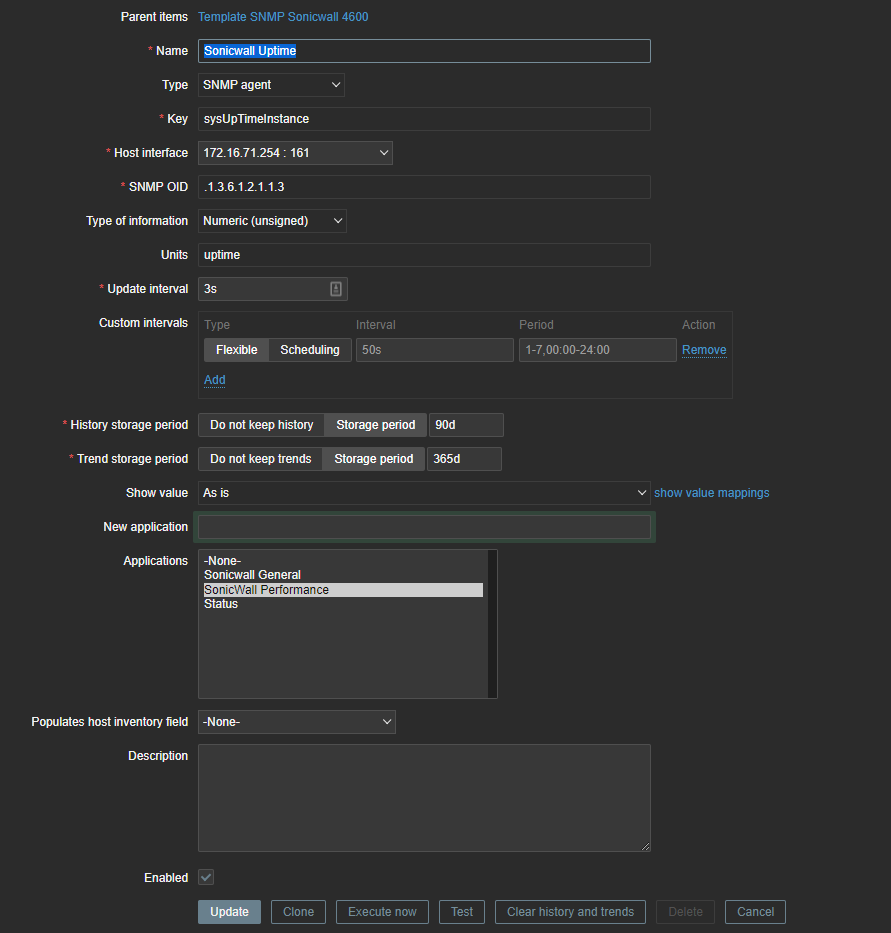The height and width of the screenshot is (933, 891).
Task: Expand Populates host inventory field dropdown
Action: [x=296, y=722]
